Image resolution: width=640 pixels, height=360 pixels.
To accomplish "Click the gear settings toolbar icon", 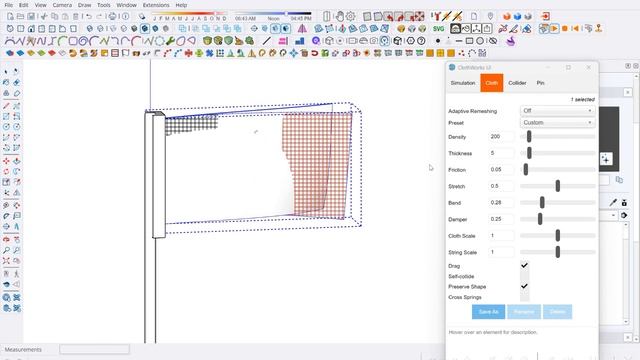I will (x=350, y=16).
